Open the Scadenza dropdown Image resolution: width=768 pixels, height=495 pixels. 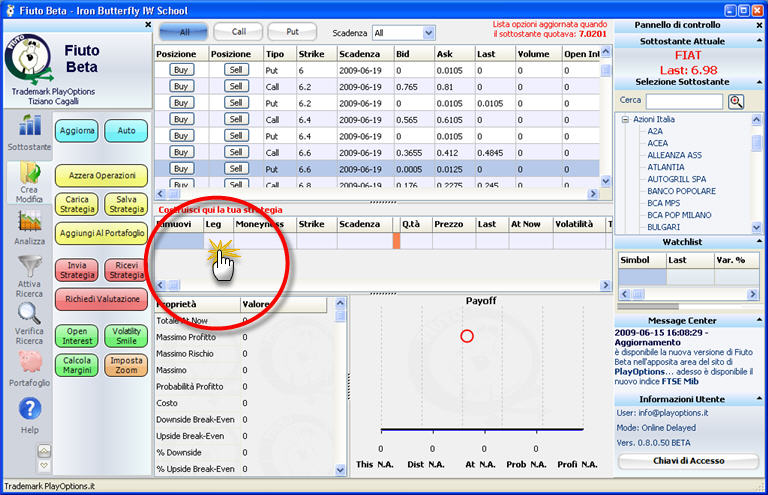pyautogui.click(x=428, y=33)
